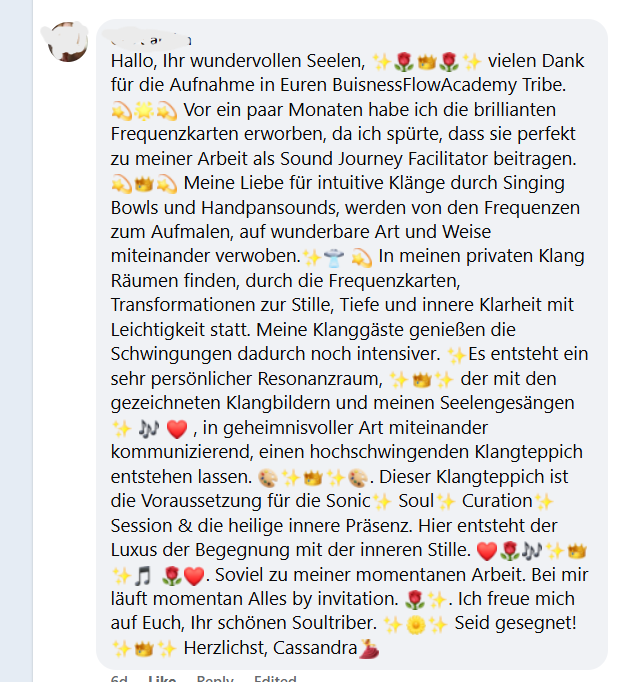Open the Edited history link
The width and height of the screenshot is (636, 682).
point(275,679)
